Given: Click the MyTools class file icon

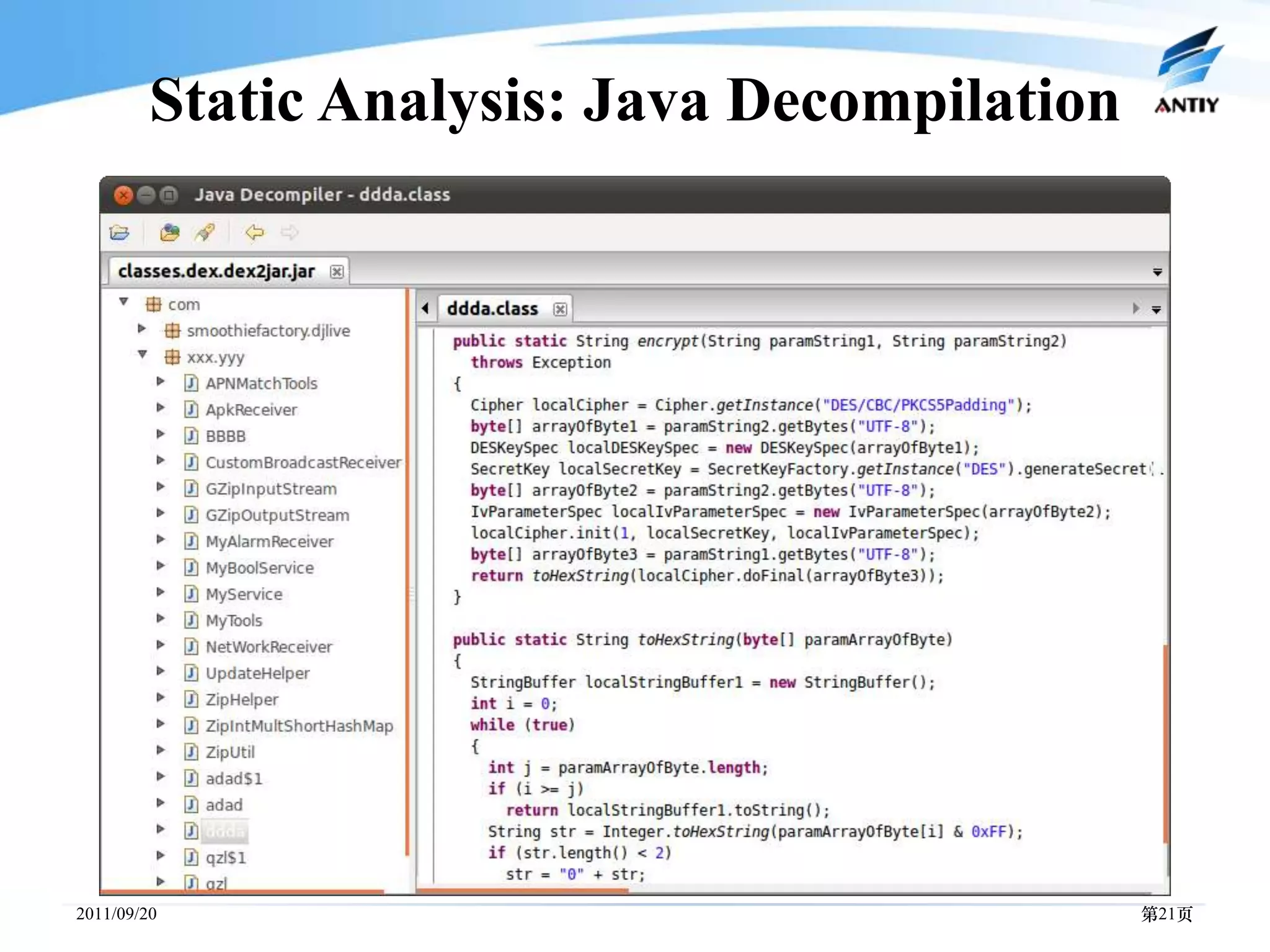Looking at the screenshot, I should tap(191, 620).
